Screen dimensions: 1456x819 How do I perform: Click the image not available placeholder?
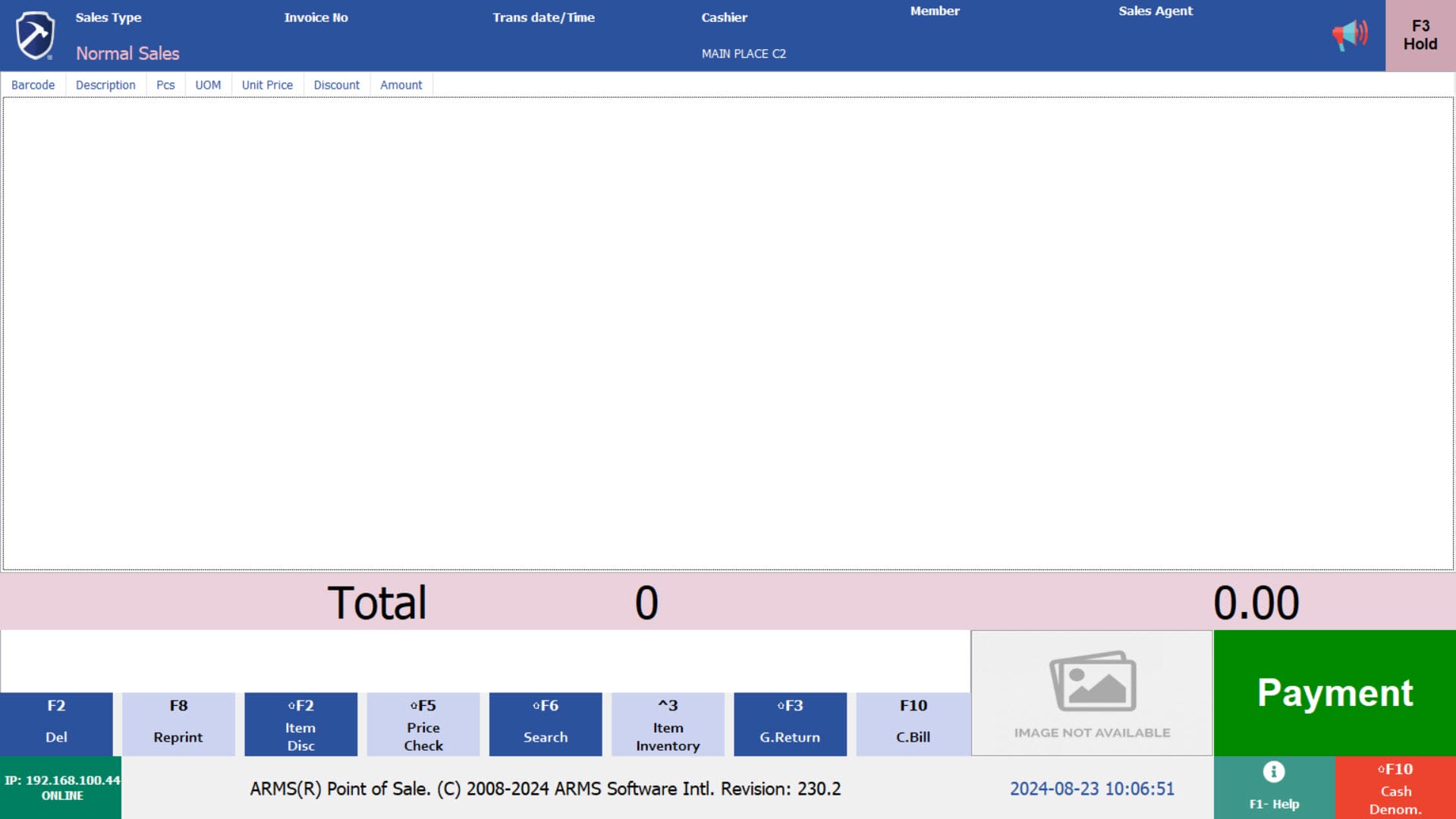pyautogui.click(x=1092, y=692)
